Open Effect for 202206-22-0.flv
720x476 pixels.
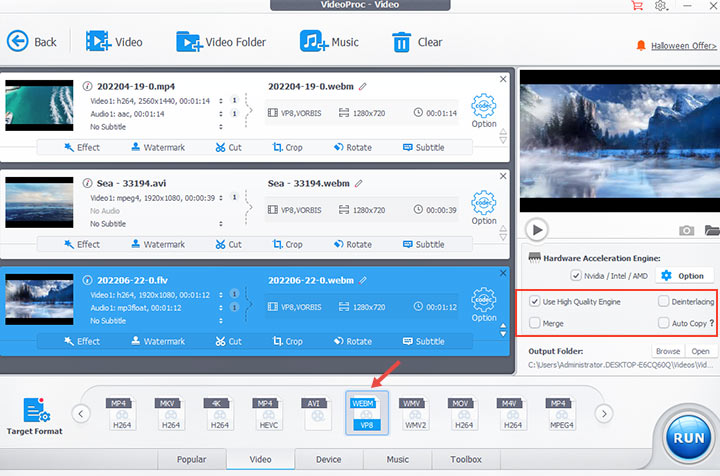pos(82,341)
